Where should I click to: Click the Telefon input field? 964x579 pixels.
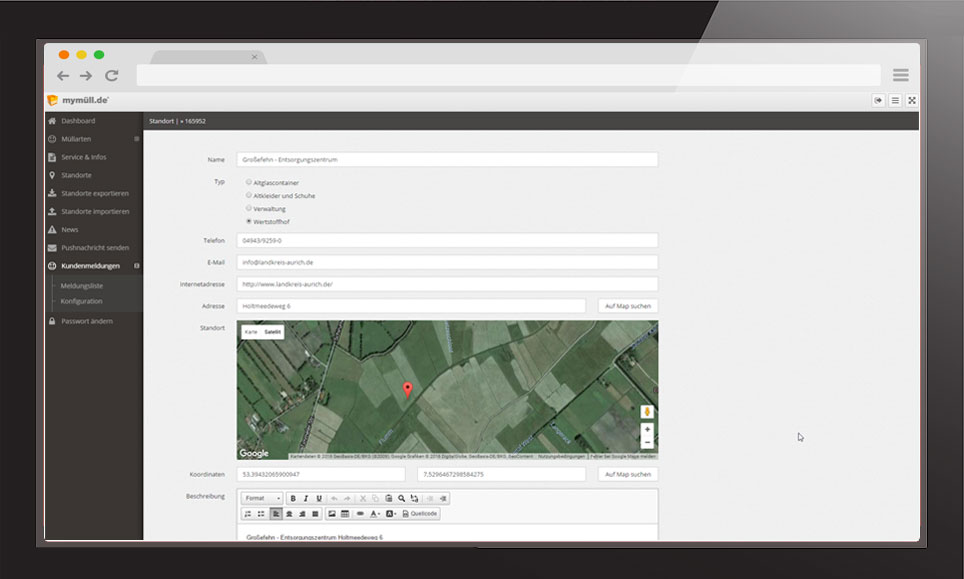coord(447,240)
